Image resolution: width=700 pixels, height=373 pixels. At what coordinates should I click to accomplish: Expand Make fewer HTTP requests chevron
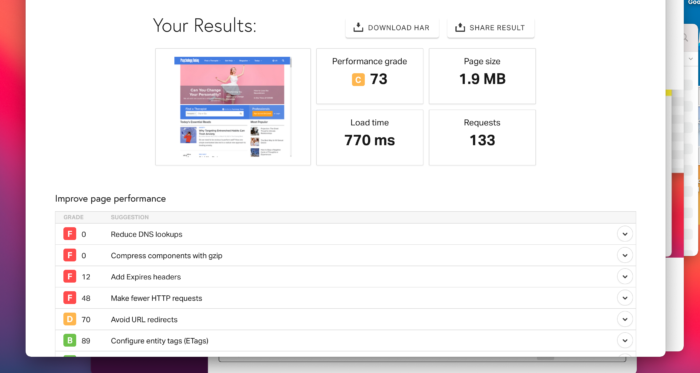coord(625,298)
